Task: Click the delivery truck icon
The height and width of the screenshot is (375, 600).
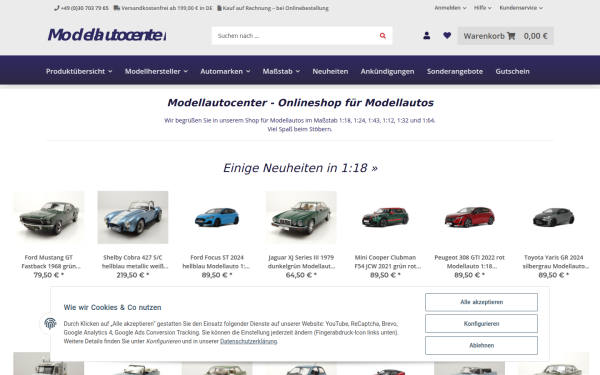Action: pos(117,8)
